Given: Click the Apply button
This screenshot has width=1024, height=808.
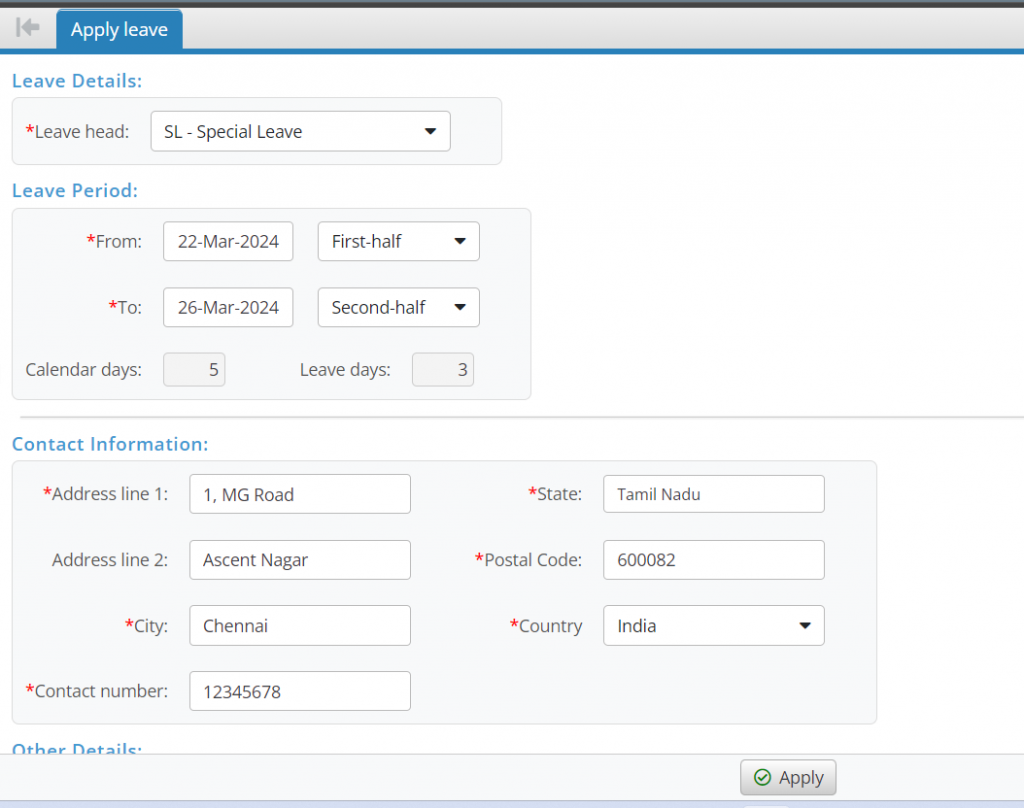Looking at the screenshot, I should point(788,777).
